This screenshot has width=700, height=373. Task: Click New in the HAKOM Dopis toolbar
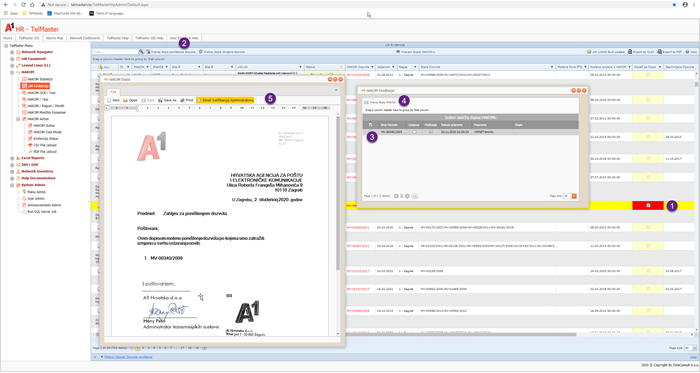(x=113, y=100)
